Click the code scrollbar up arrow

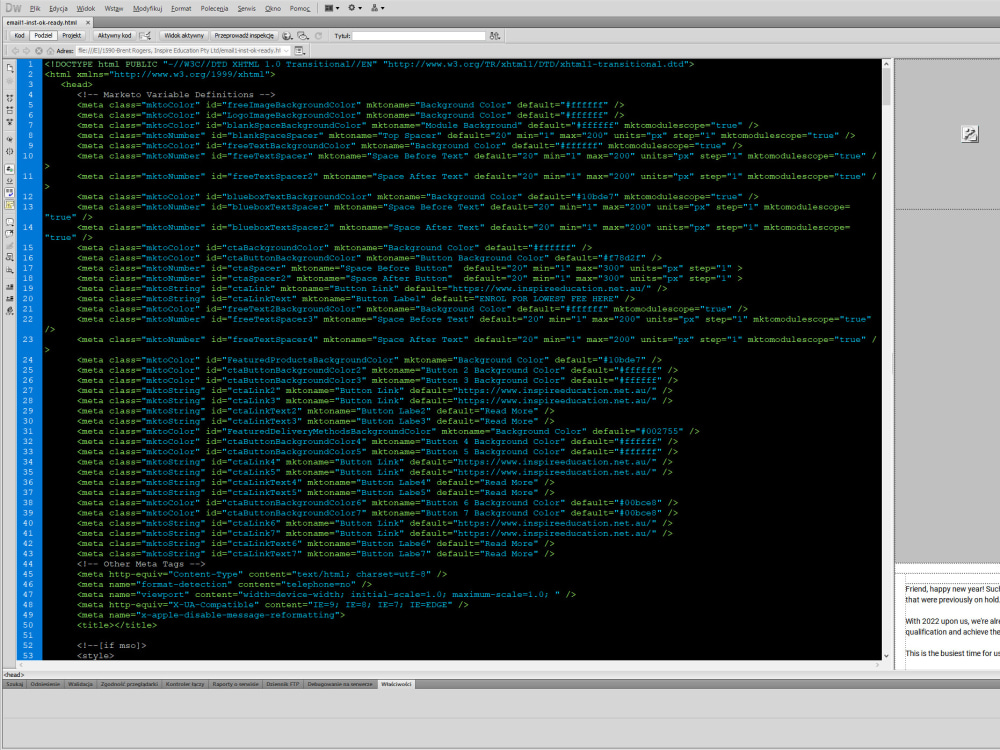[886, 64]
